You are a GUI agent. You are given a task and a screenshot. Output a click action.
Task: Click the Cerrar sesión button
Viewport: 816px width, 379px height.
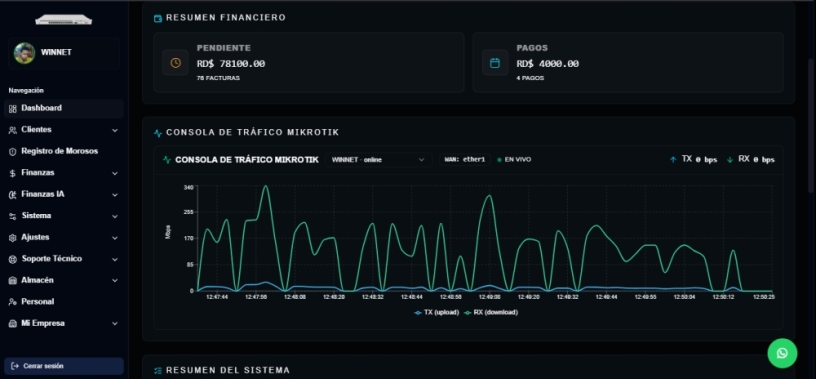coord(63,366)
